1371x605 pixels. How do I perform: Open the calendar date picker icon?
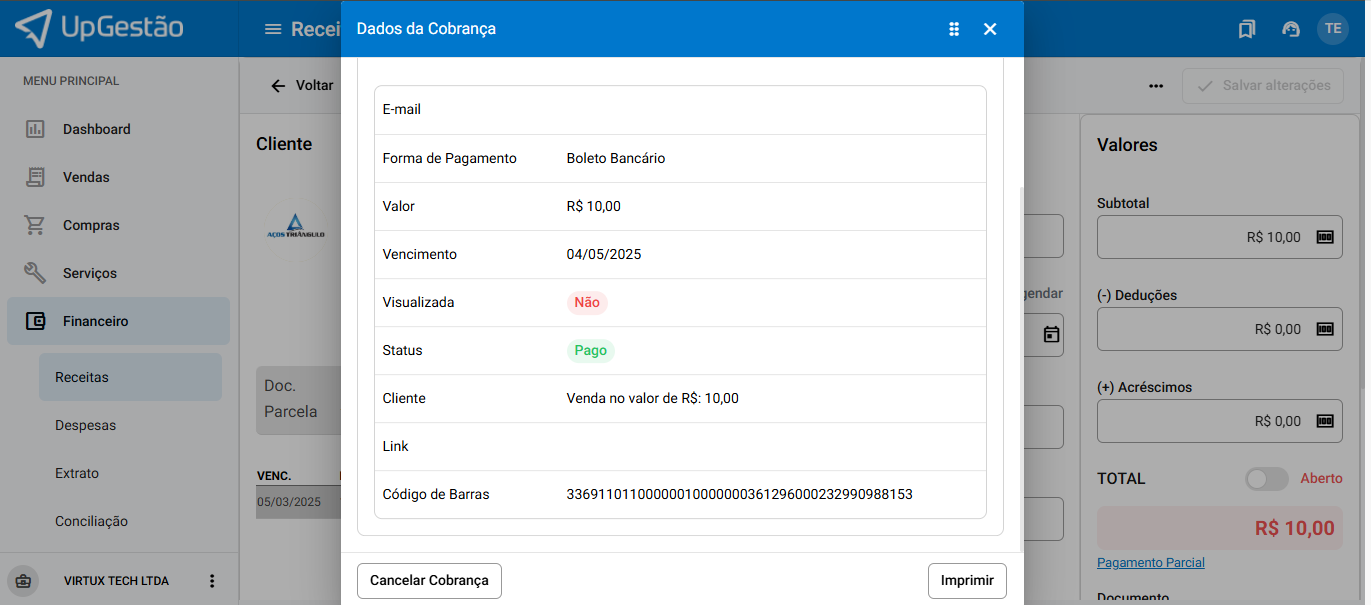click(x=1051, y=334)
